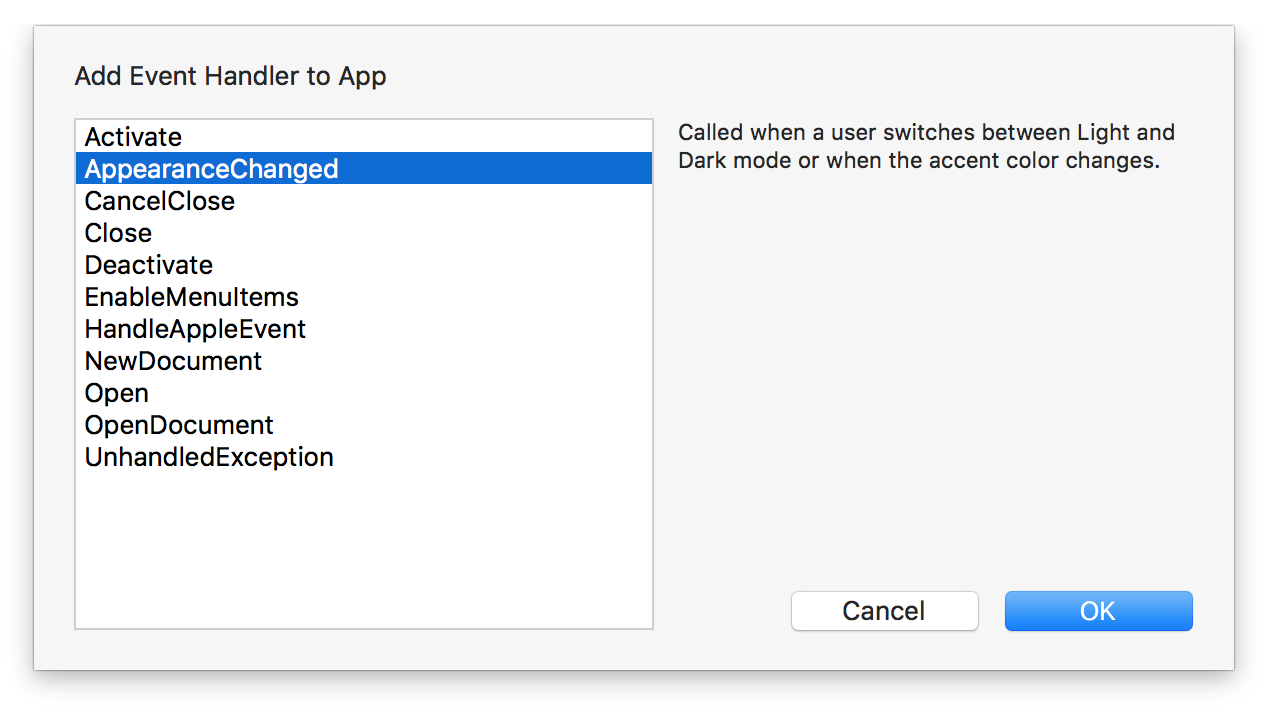Select UnhandledException in the event list

pyautogui.click(x=364, y=456)
